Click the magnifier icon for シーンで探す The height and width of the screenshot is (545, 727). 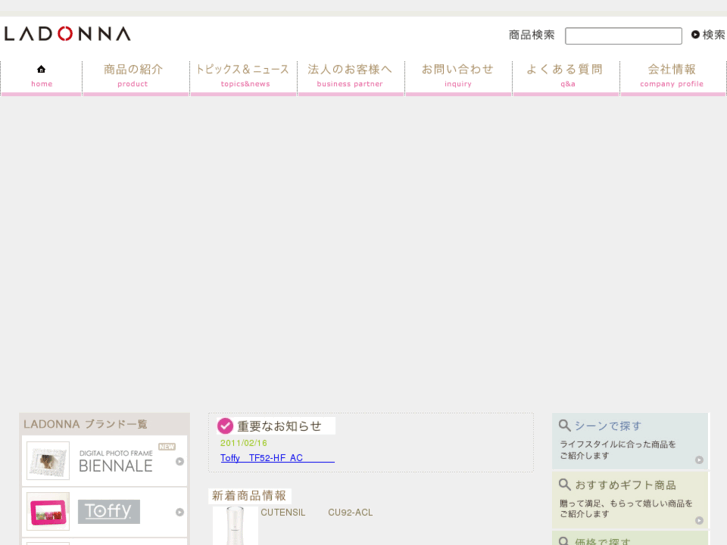[564, 425]
